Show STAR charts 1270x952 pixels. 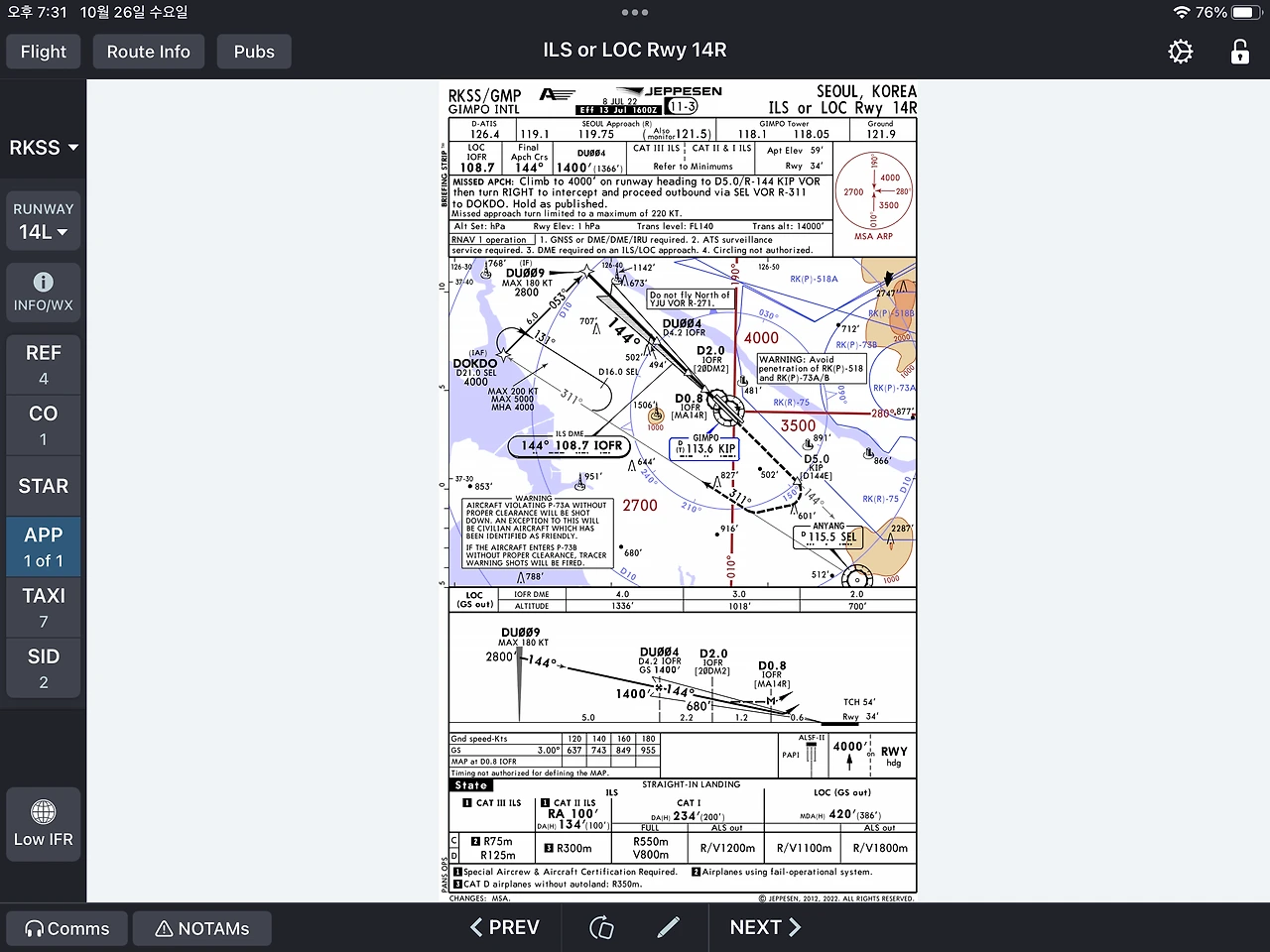tap(44, 486)
